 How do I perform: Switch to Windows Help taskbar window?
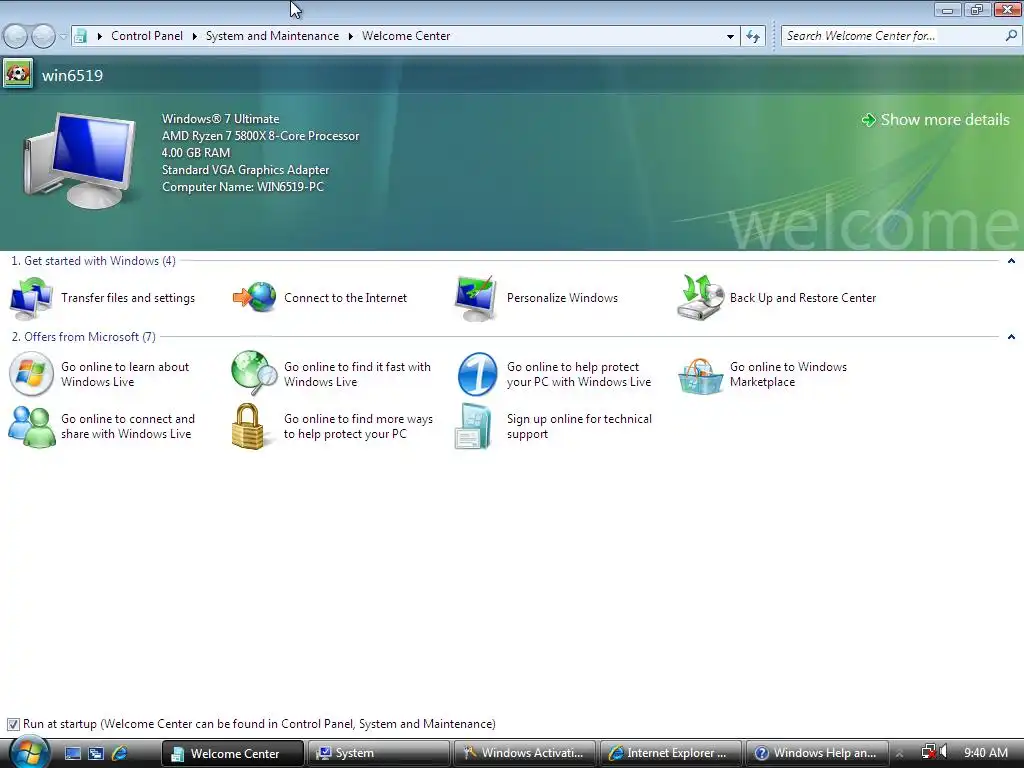tap(817, 753)
